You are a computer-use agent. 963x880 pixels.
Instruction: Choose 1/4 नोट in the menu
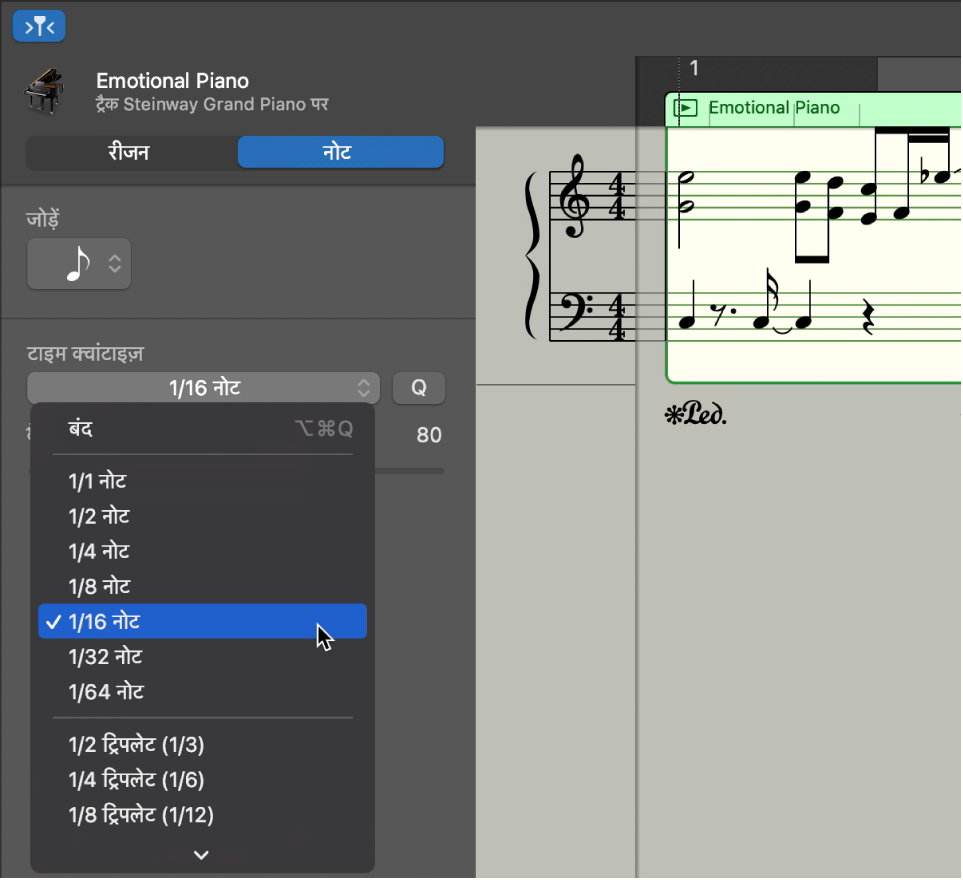pyautogui.click(x=203, y=551)
